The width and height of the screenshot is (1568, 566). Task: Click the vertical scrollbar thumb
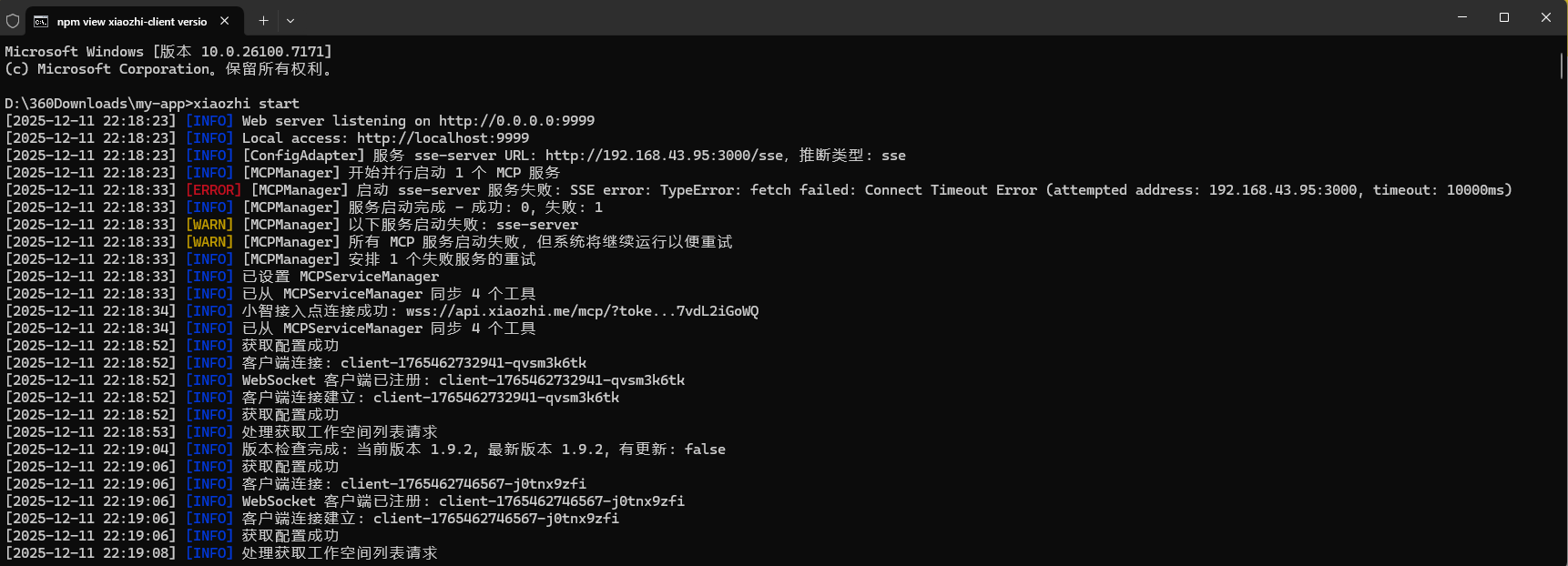click(1562, 66)
